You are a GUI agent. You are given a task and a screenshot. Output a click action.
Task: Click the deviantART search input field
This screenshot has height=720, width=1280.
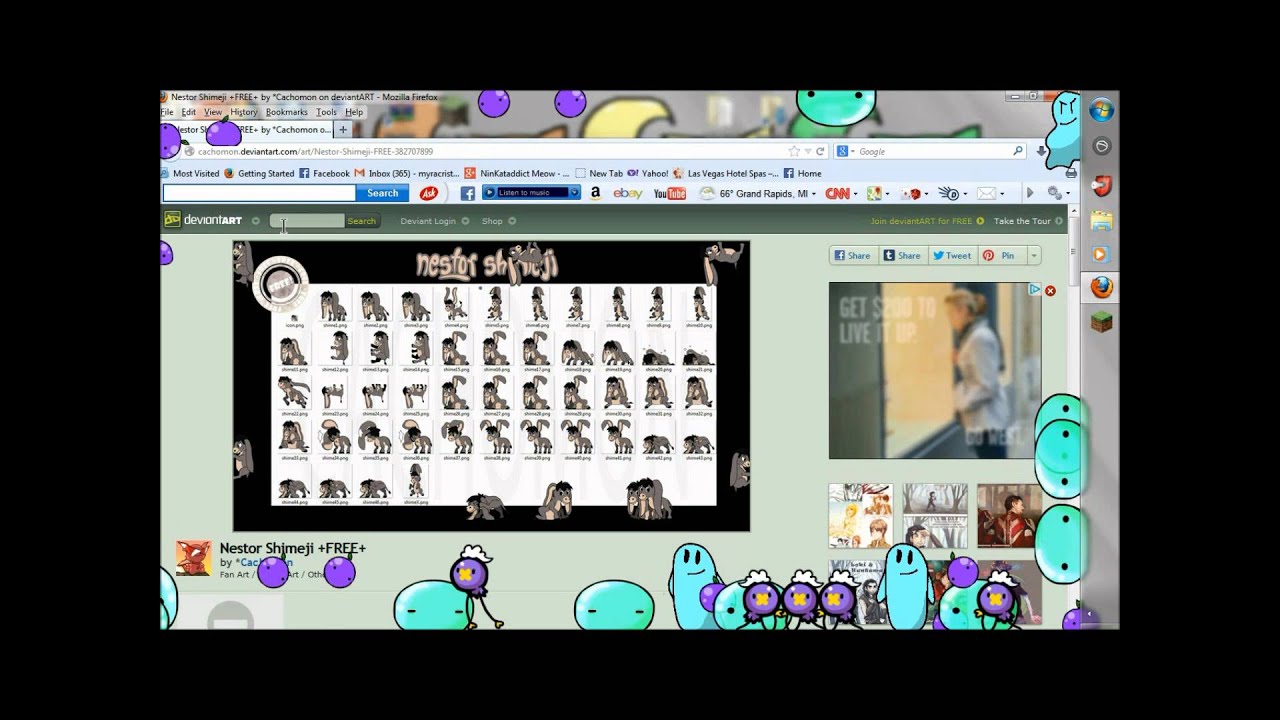click(307, 221)
